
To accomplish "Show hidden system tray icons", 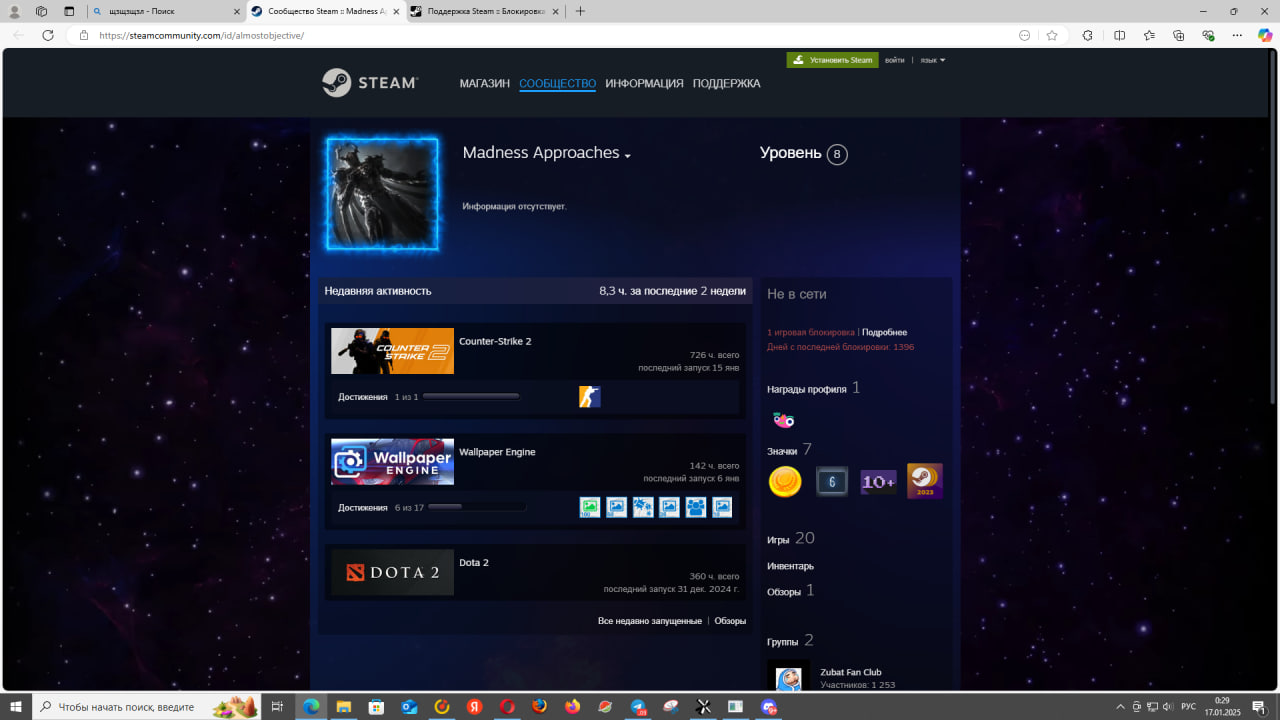I will 1120,707.
